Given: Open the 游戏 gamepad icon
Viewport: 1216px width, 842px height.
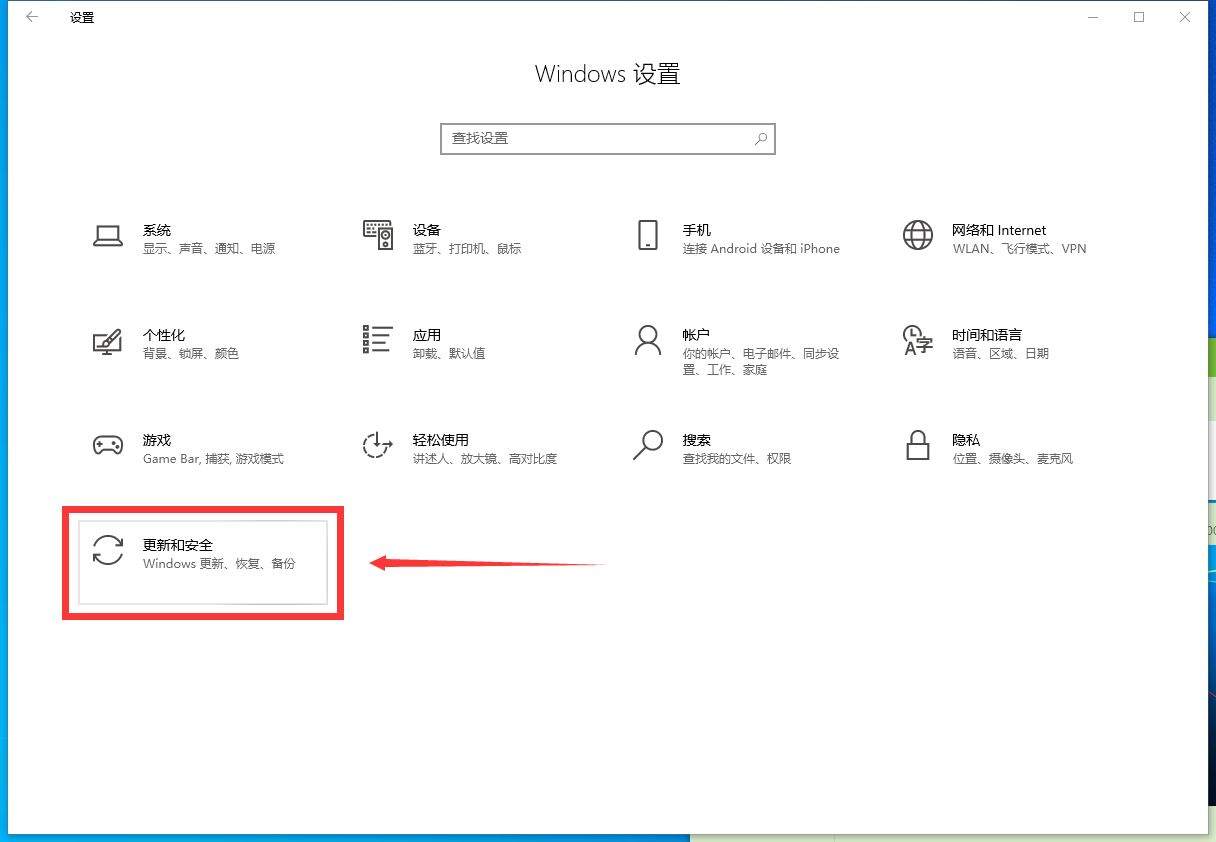Looking at the screenshot, I should click(108, 445).
